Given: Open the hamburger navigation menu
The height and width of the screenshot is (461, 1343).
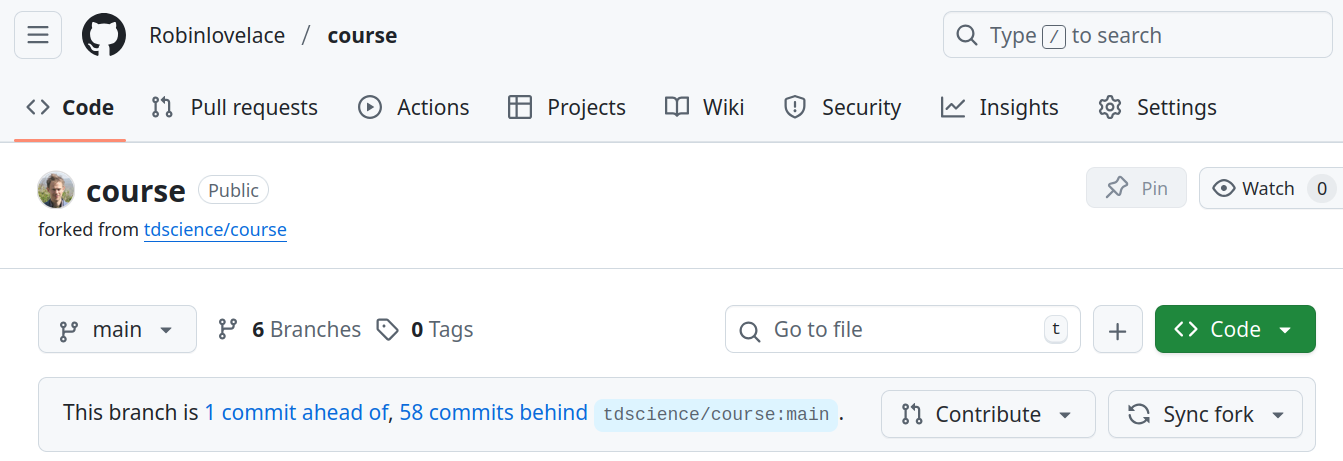Looking at the screenshot, I should coord(38,35).
